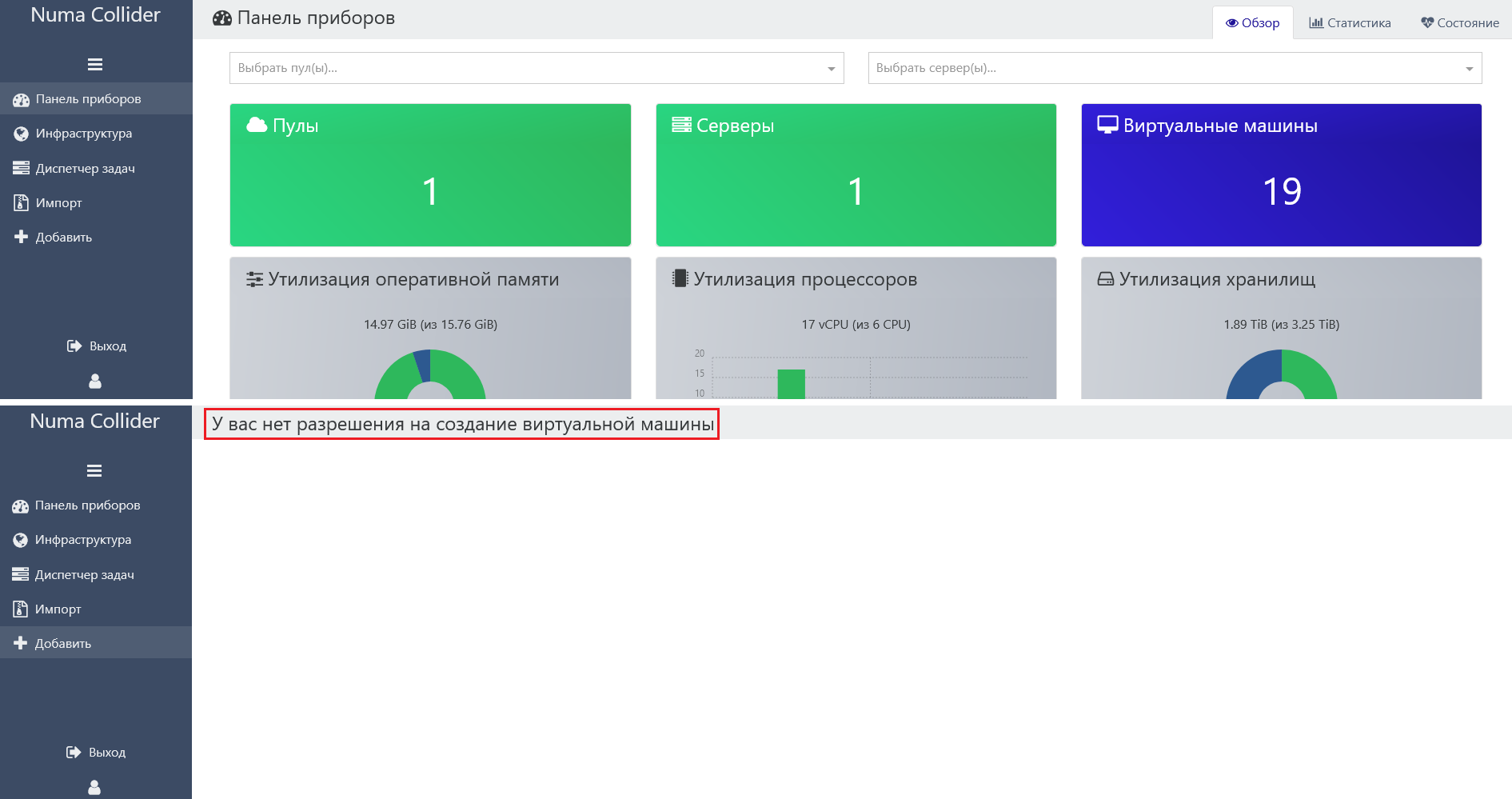1512x799 pixels.
Task: Click the eye icon on Обзор tab
Action: 1232,23
